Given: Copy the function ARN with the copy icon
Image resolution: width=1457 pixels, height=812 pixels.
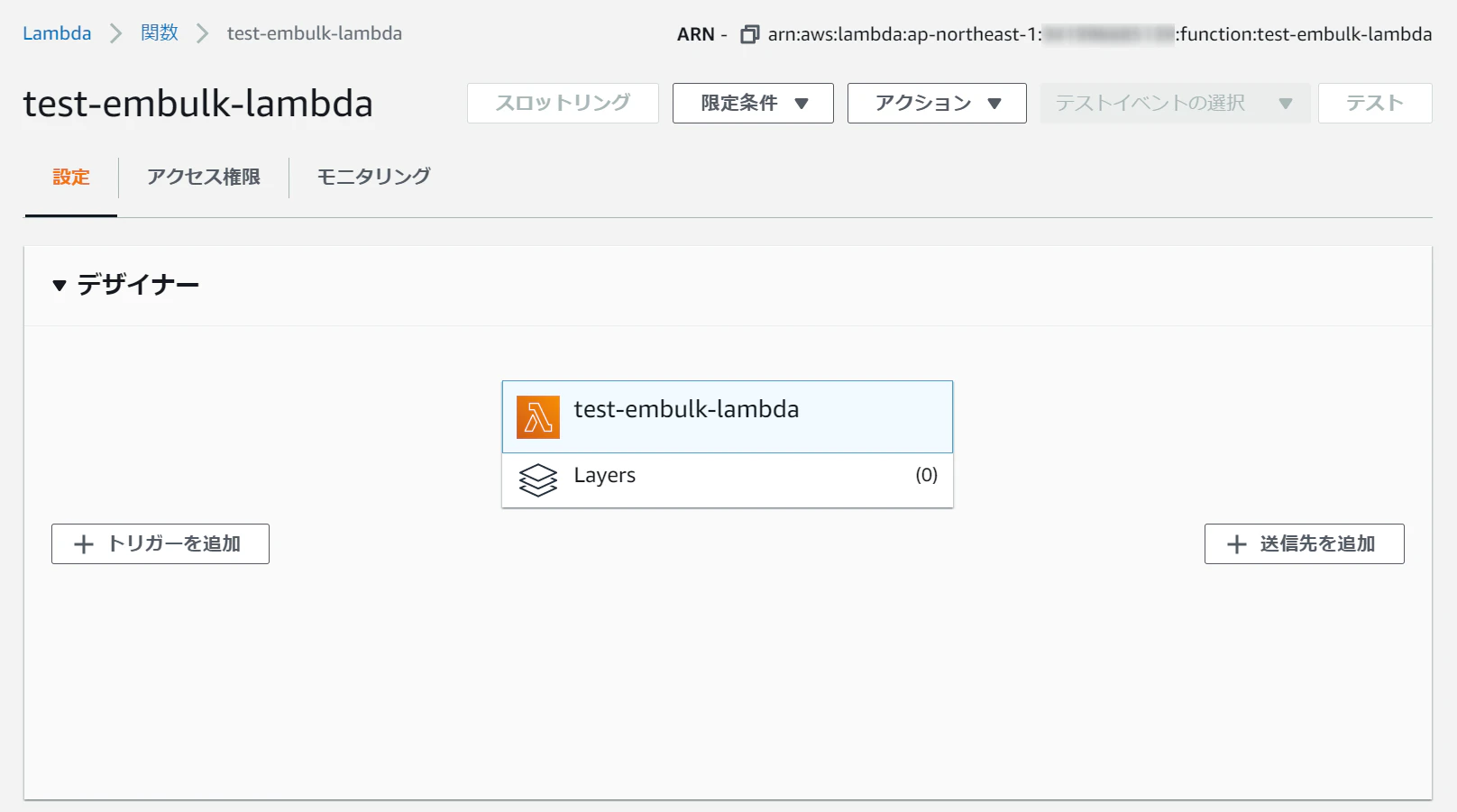Looking at the screenshot, I should pyautogui.click(x=749, y=34).
